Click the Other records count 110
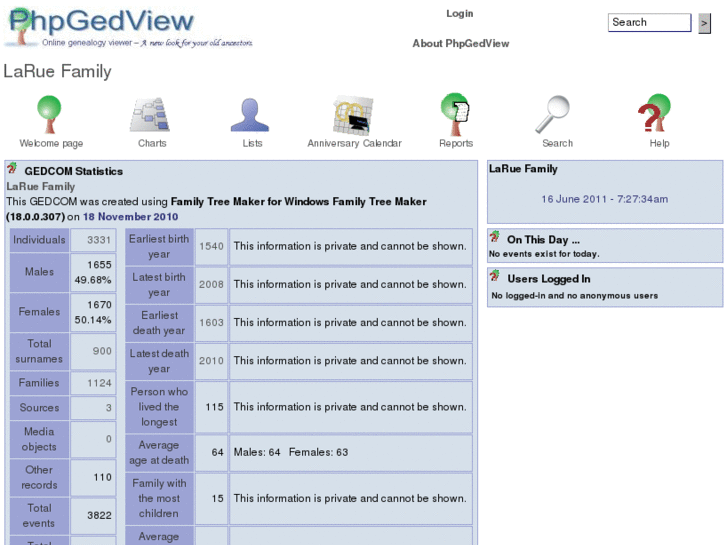This screenshot has height=545, width=727. [x=102, y=477]
